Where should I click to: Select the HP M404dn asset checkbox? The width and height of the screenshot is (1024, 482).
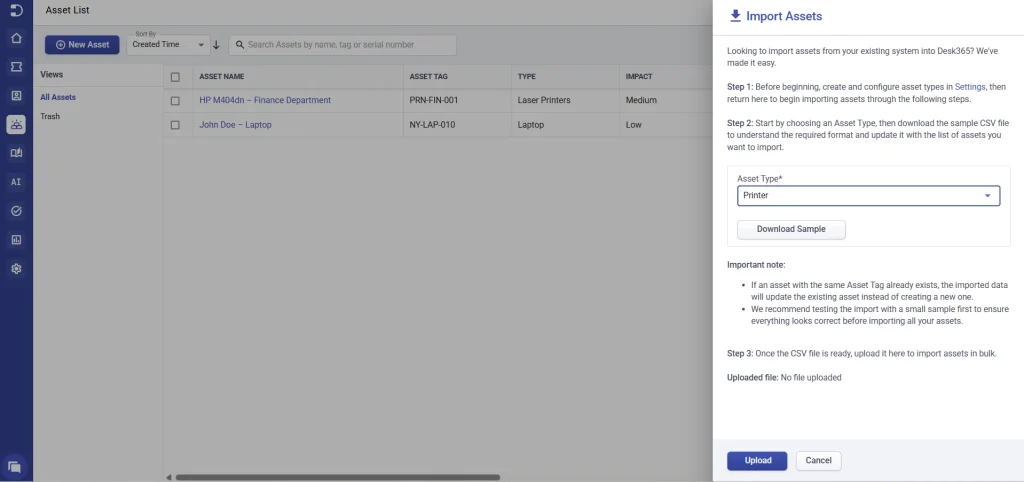point(176,101)
